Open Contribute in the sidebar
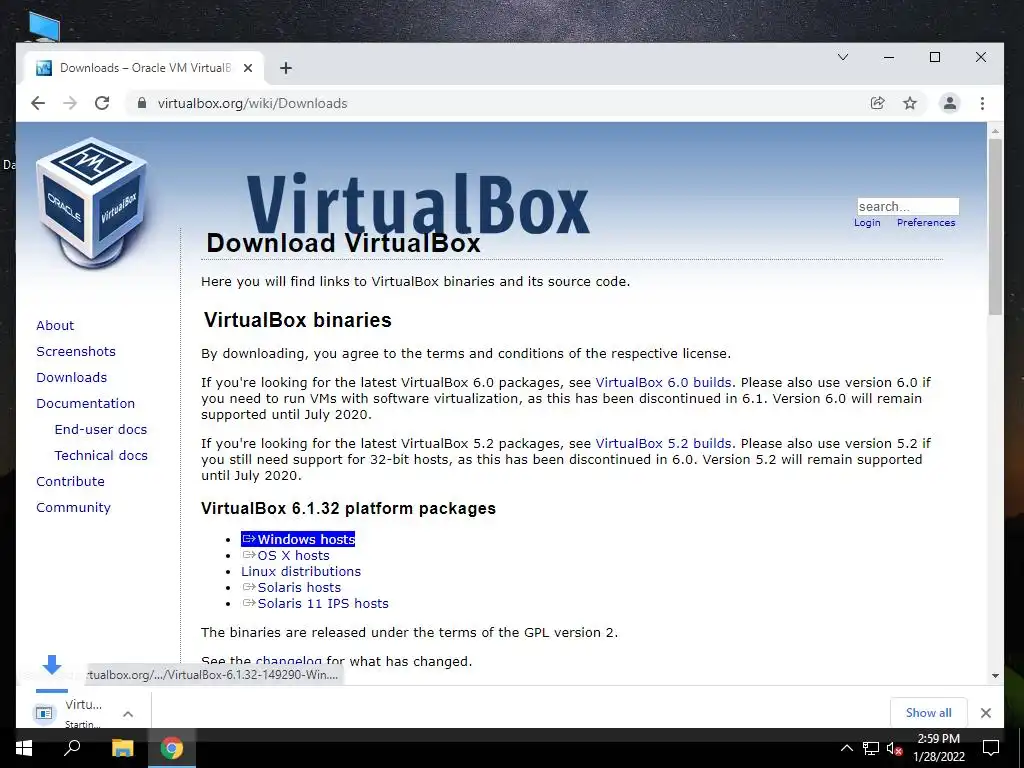Image resolution: width=1024 pixels, height=768 pixels. (70, 481)
